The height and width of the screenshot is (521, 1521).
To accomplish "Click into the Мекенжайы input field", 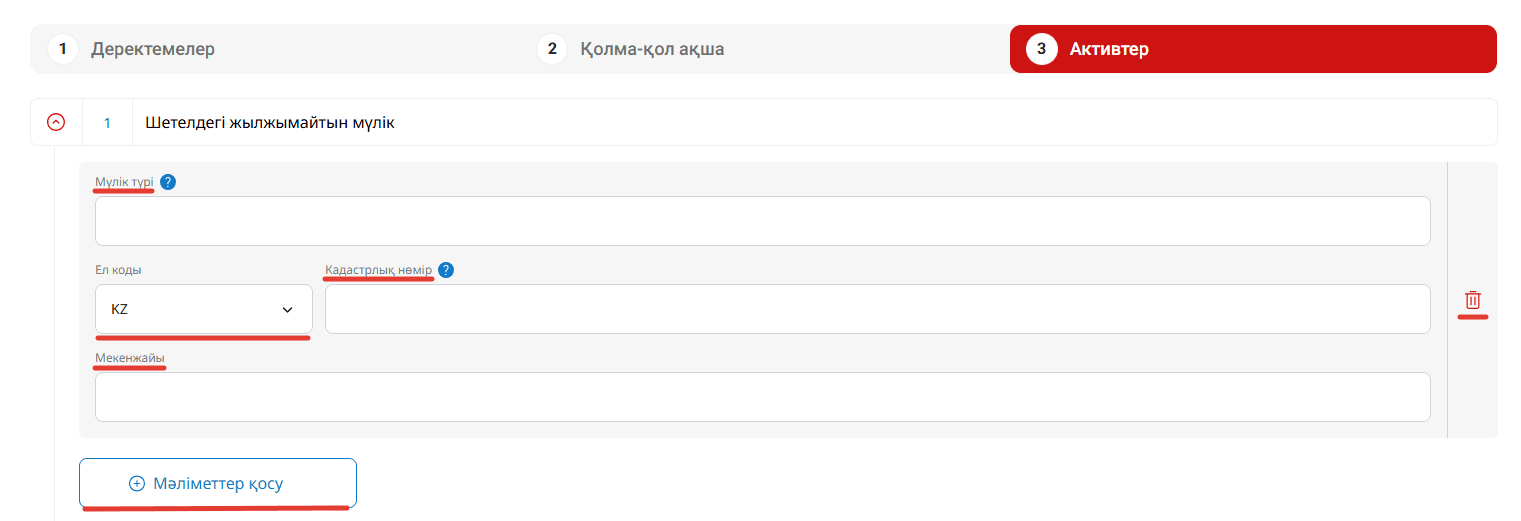I will click(762, 397).
